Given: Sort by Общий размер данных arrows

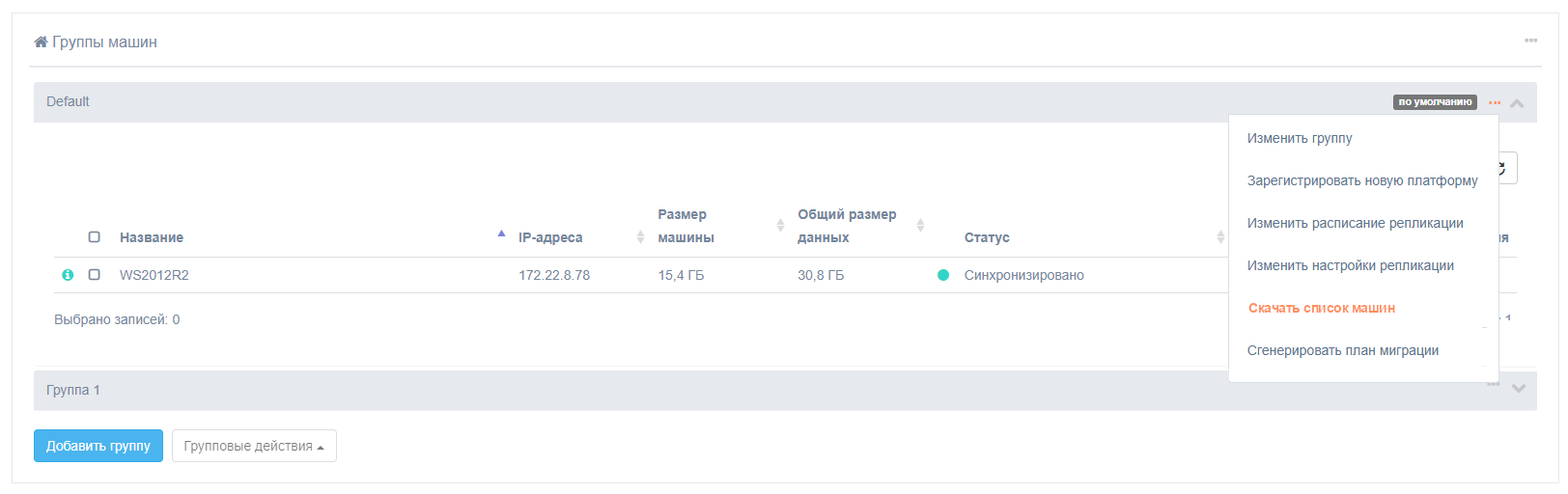Looking at the screenshot, I should (x=920, y=226).
